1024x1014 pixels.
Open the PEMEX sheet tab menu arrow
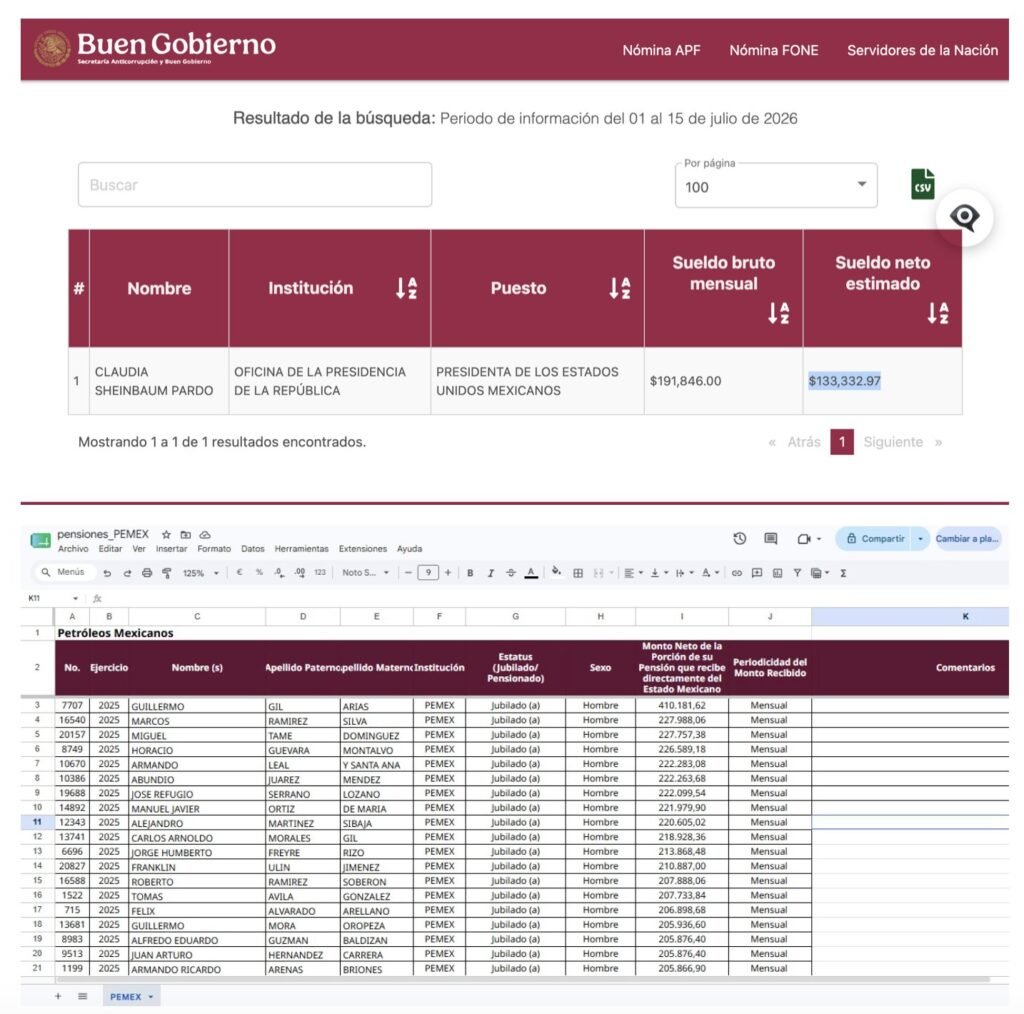tap(151, 996)
